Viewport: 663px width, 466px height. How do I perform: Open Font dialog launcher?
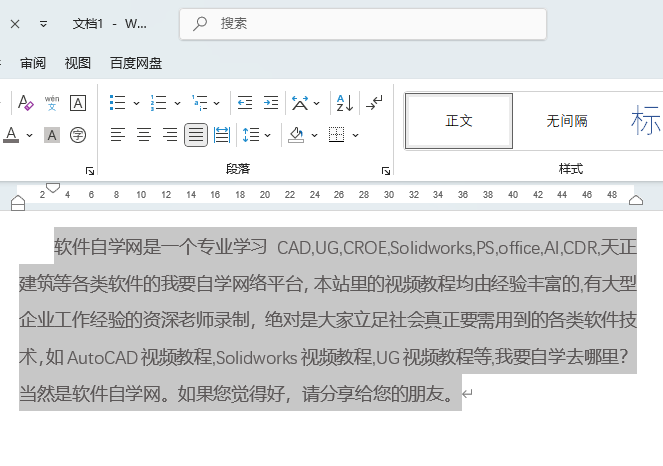pyautogui.click(x=90, y=171)
